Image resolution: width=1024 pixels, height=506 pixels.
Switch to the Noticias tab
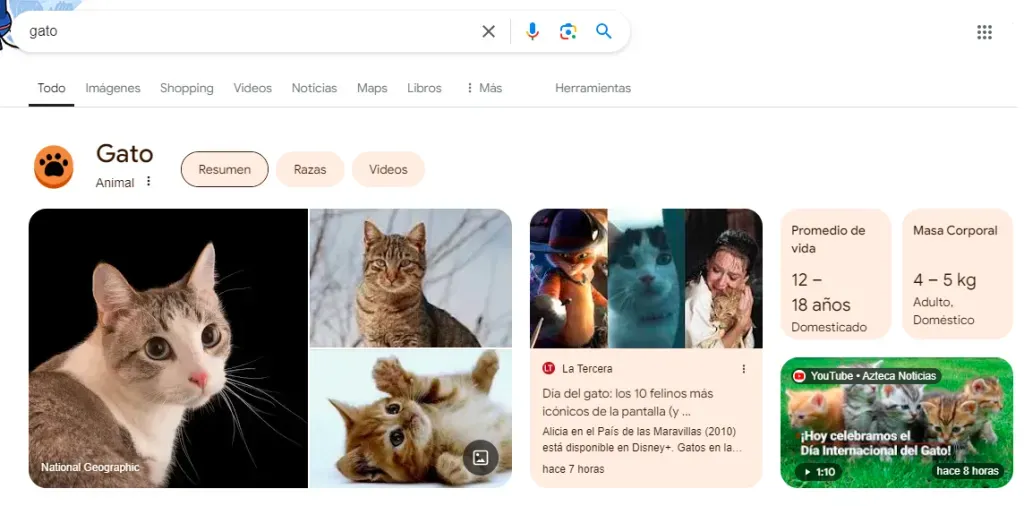pos(314,88)
